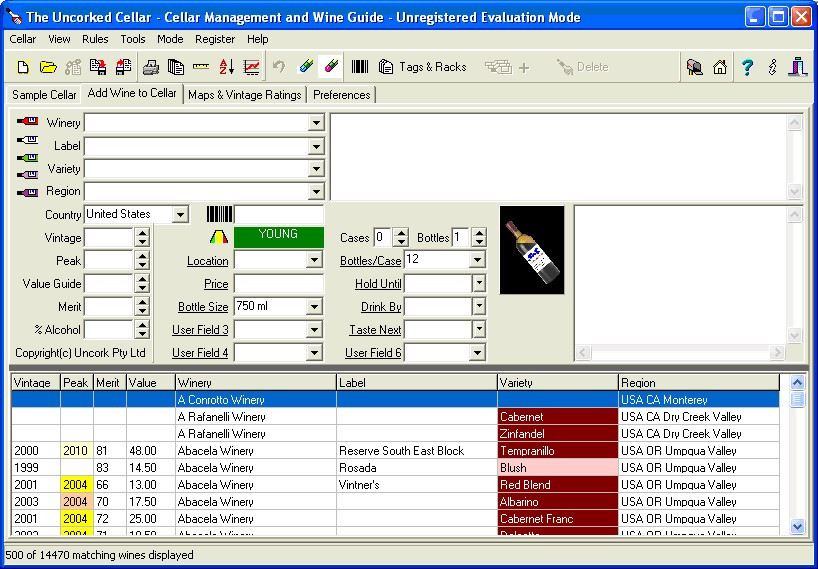Click the dark red Tempranillo variety cell
Screen dimensions: 818x569
tap(558, 451)
